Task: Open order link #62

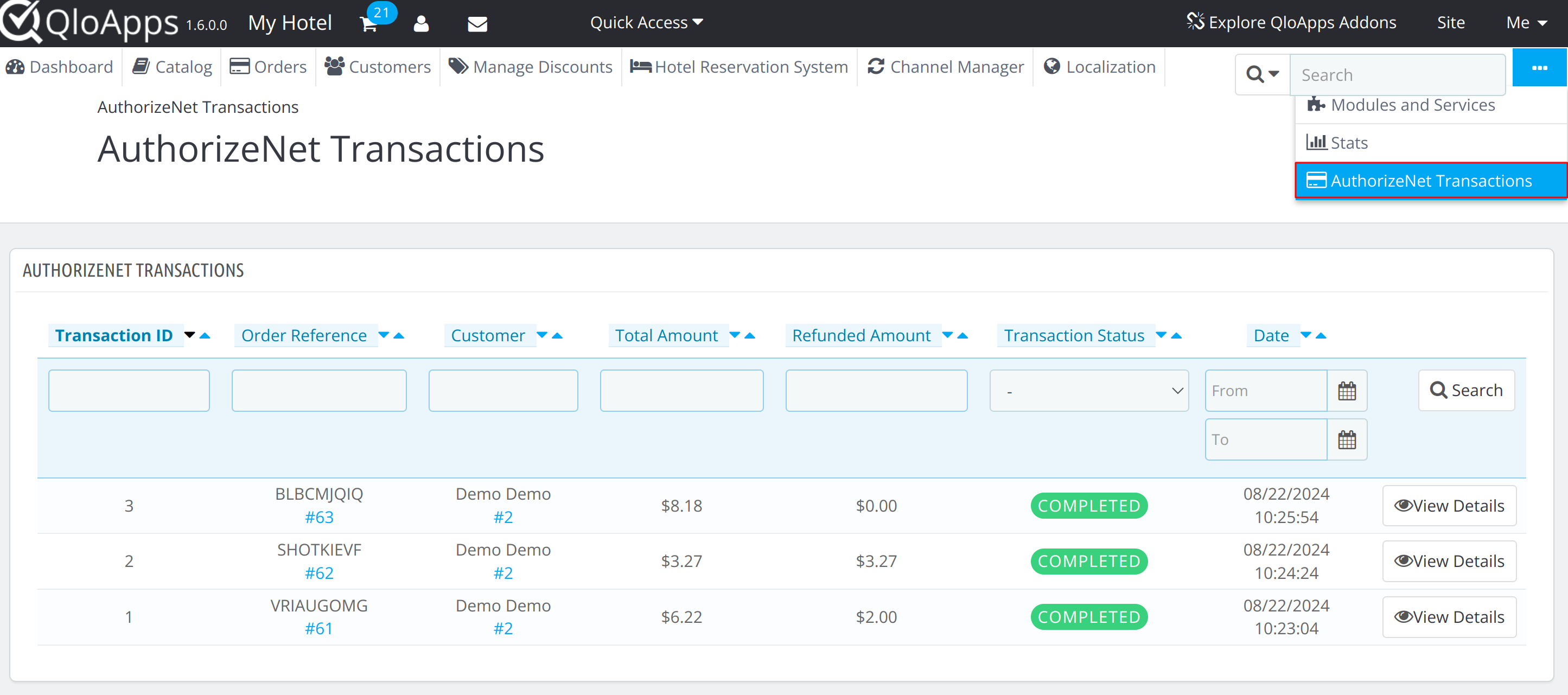Action: tap(319, 573)
